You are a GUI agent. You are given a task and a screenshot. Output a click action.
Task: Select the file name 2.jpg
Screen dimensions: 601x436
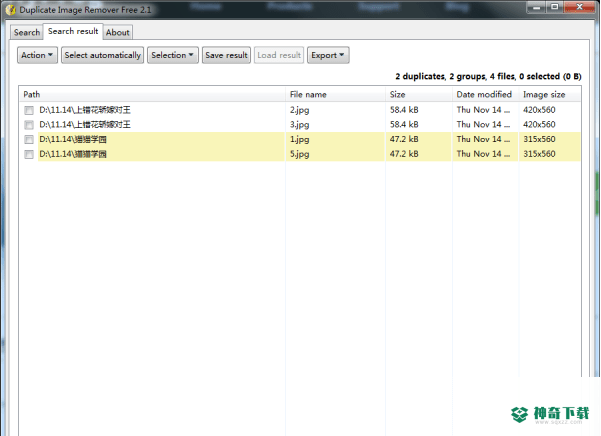(x=299, y=110)
